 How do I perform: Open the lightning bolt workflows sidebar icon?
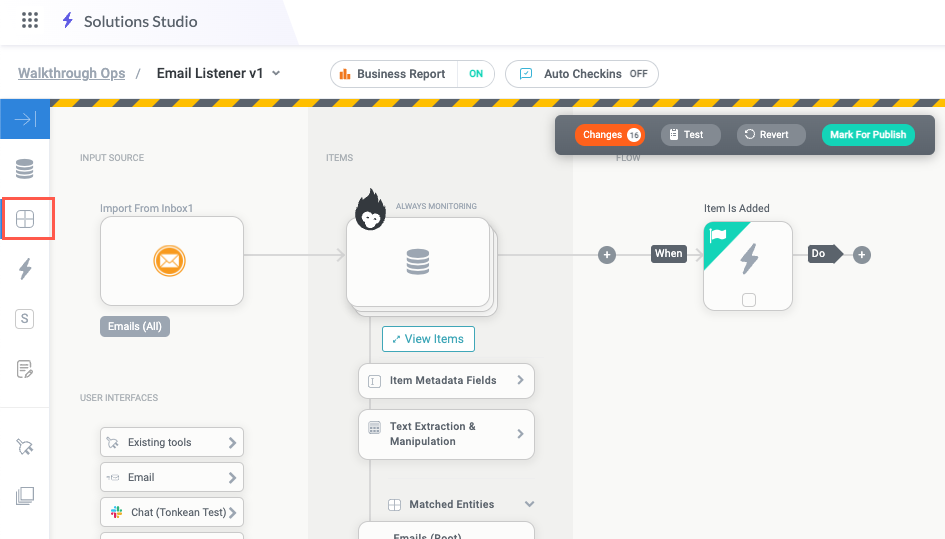point(25,268)
